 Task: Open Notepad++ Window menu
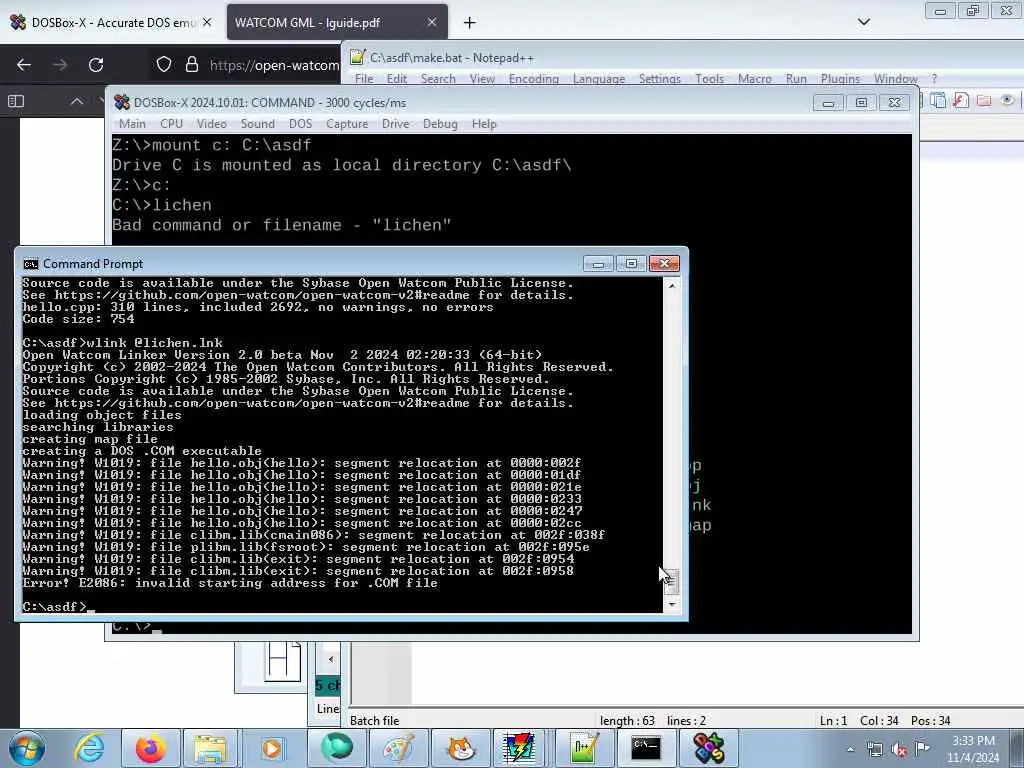coord(895,79)
